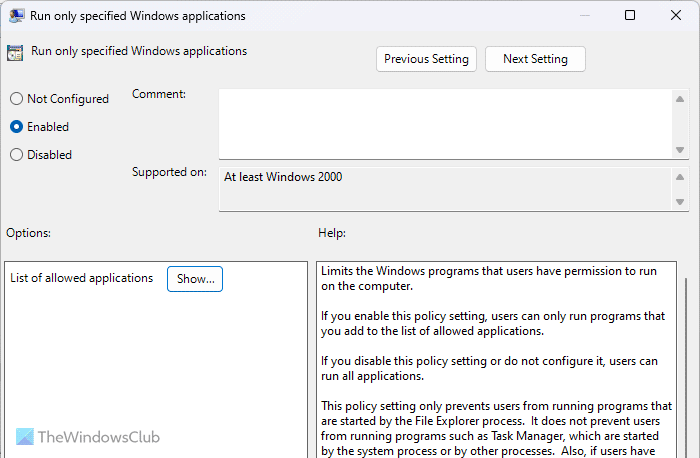Click the policy setting icon beside heading
The image size is (700, 458).
click(15, 53)
